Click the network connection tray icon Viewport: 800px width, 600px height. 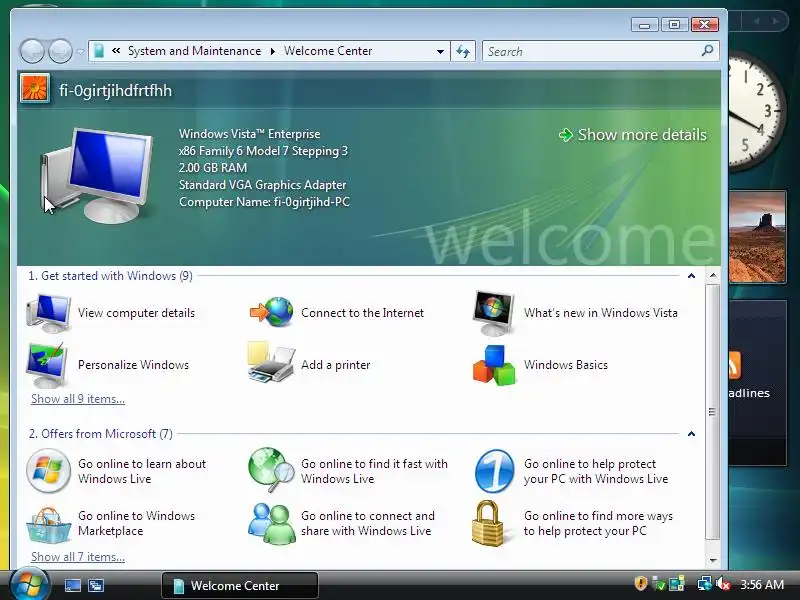tap(705, 584)
